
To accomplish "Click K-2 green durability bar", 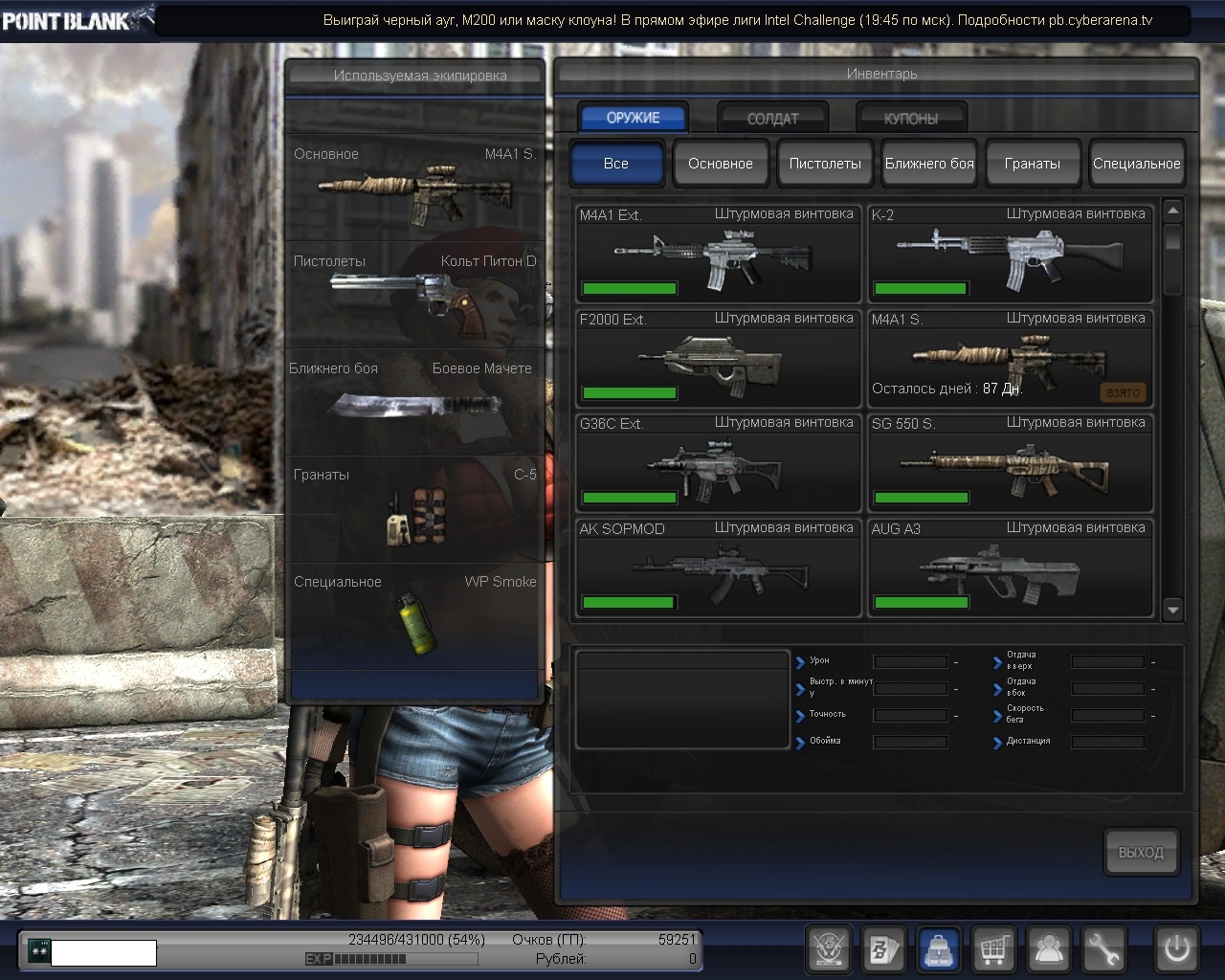I will pos(921,288).
